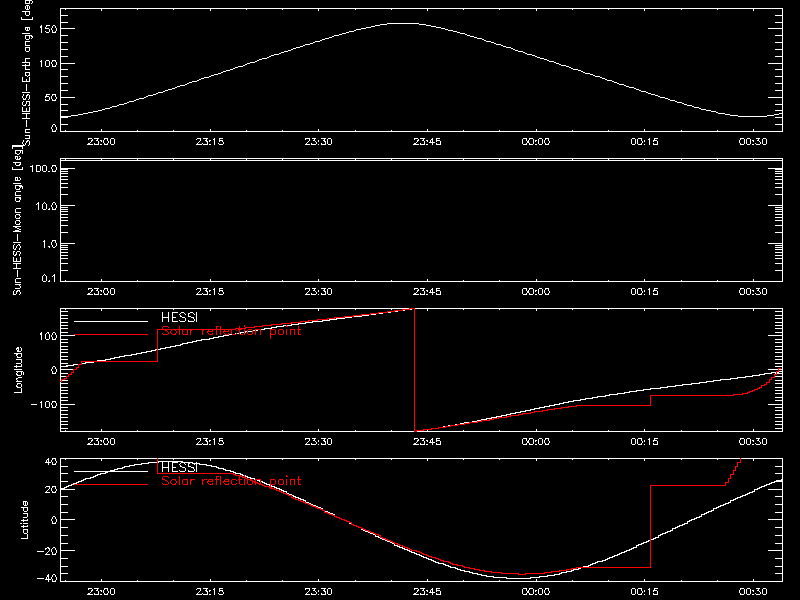Click the 100.0 value on Moon angle axis
Screen dimensions: 800x600
pos(43,169)
